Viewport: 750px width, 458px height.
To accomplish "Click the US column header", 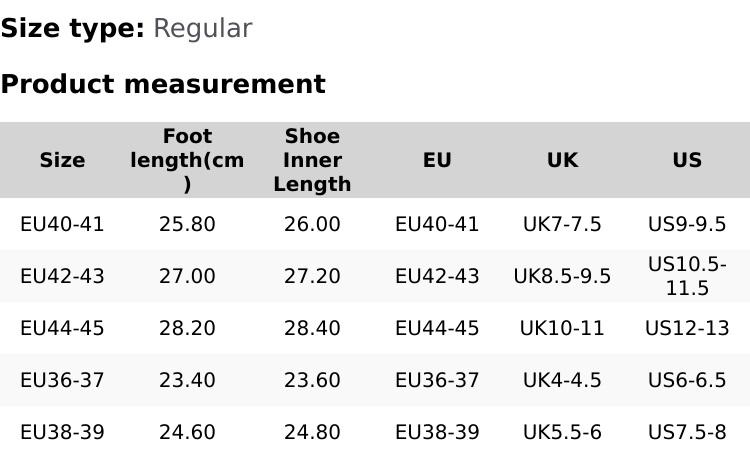I will click(x=687, y=160).
